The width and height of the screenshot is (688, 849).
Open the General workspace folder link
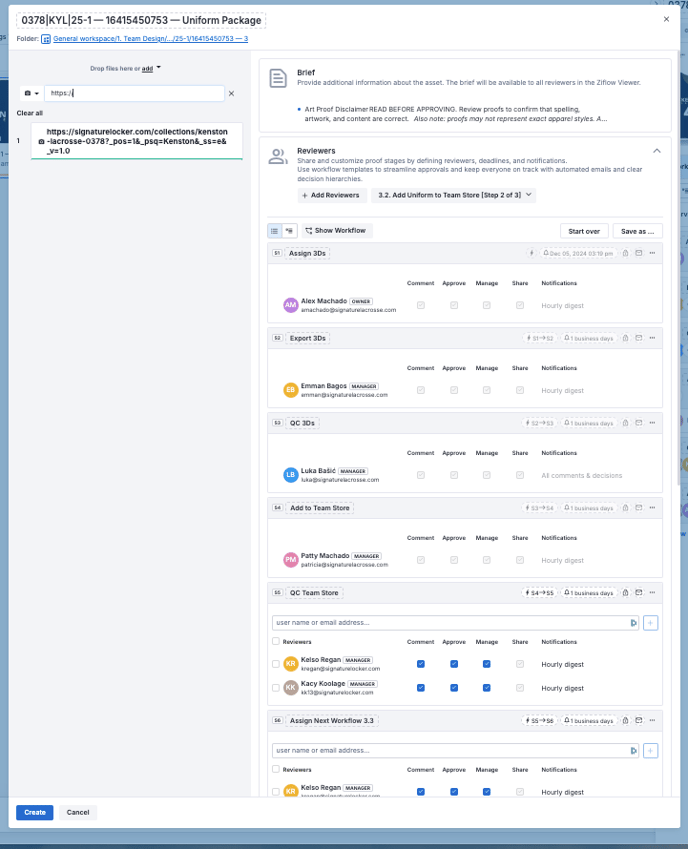pos(150,38)
